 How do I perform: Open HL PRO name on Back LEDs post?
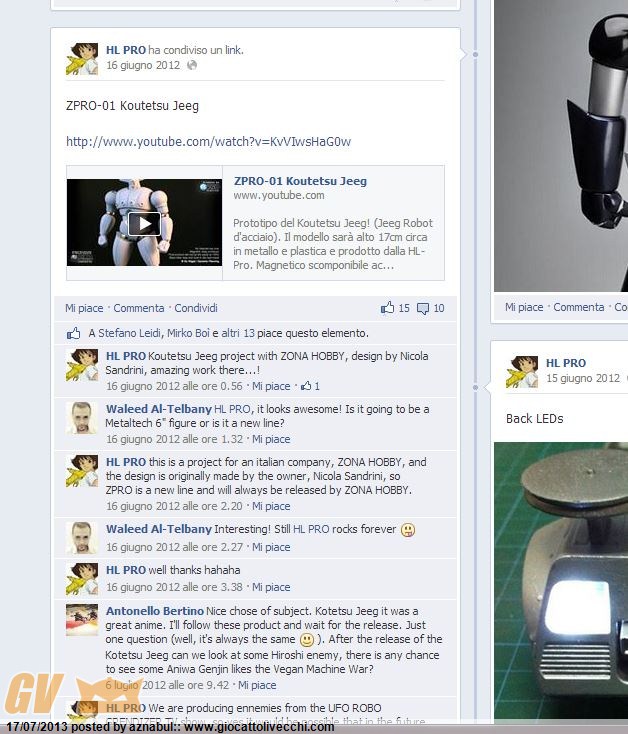coord(566,363)
